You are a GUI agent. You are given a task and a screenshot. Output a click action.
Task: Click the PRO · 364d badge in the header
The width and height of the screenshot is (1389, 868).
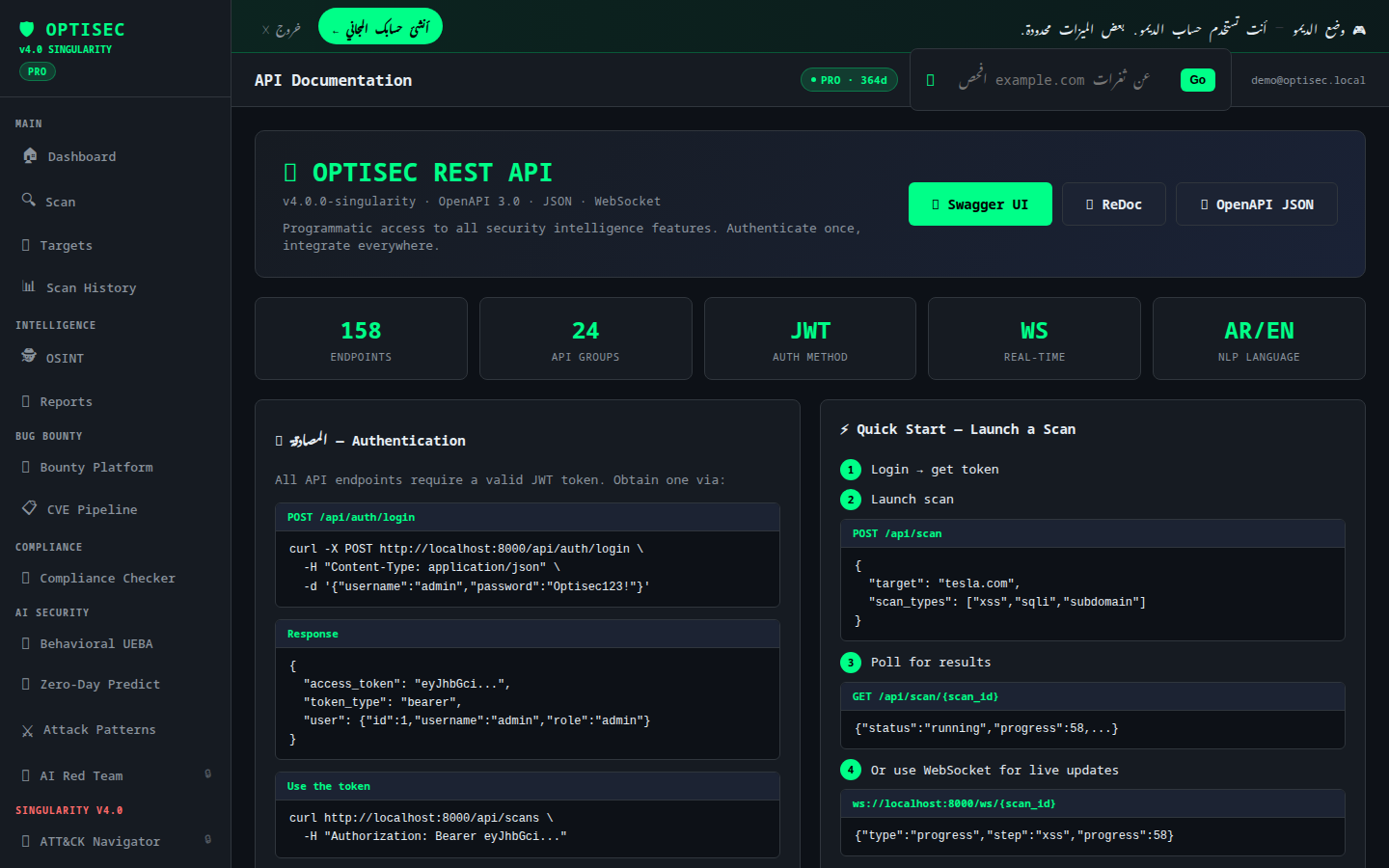[850, 80]
